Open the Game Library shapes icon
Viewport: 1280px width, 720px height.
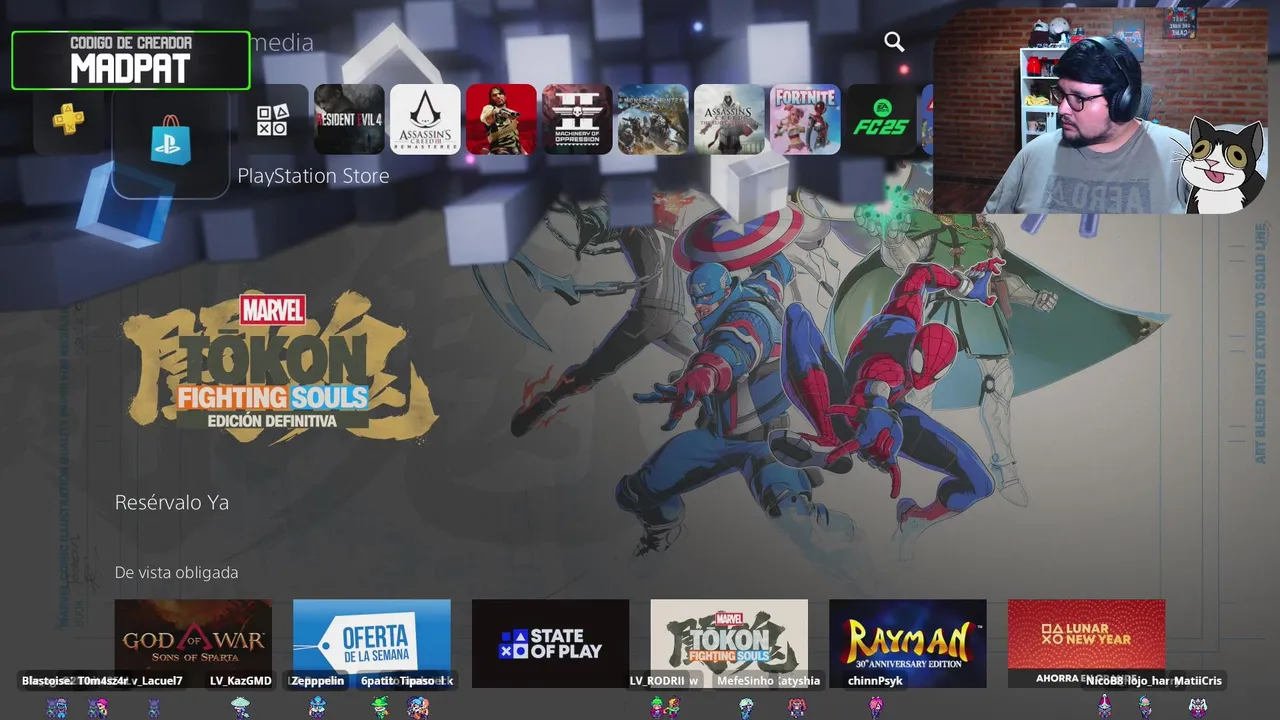click(x=272, y=120)
